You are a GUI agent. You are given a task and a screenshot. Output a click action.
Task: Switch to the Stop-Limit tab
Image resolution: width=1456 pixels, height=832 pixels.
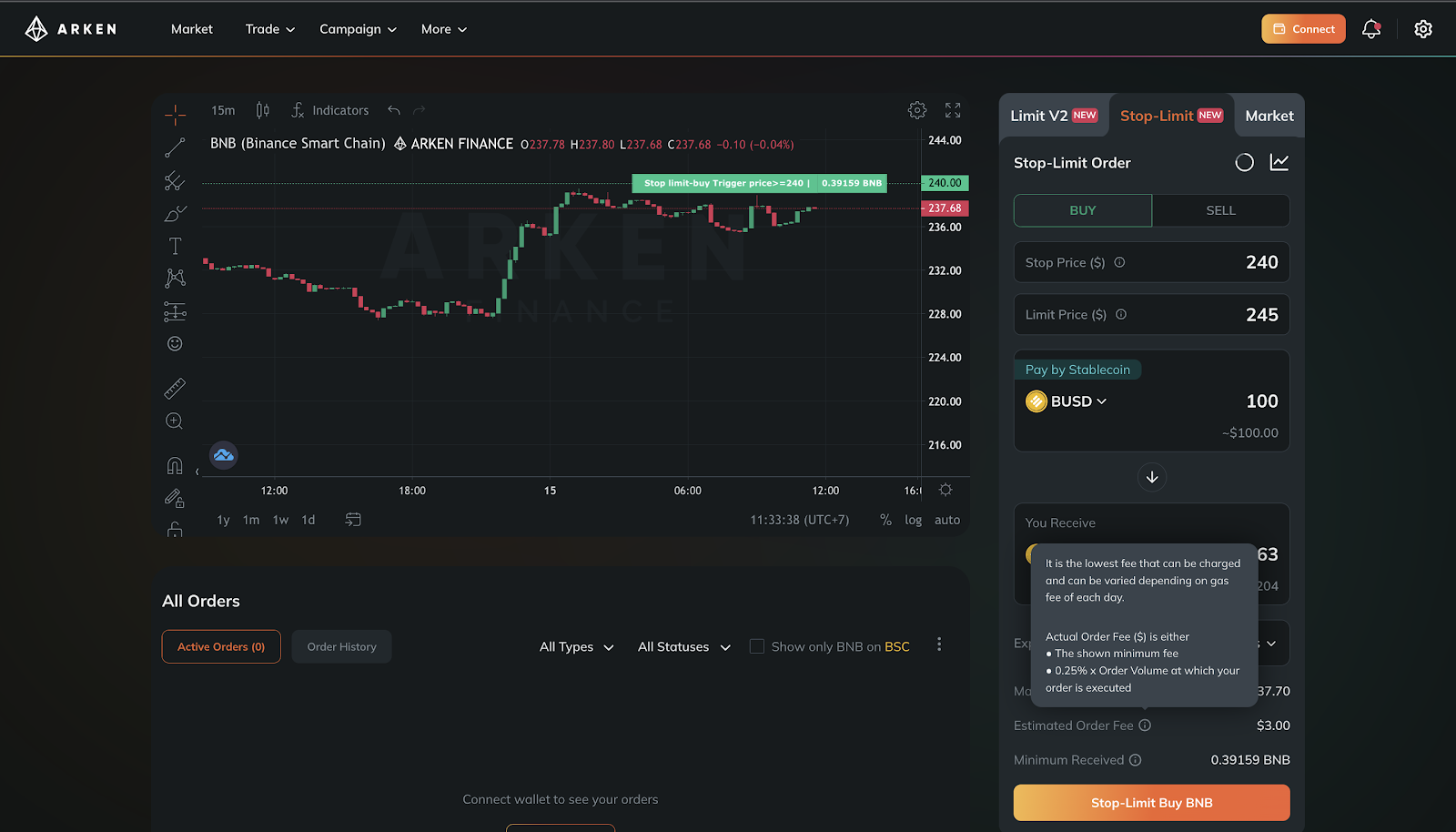(x=1171, y=116)
